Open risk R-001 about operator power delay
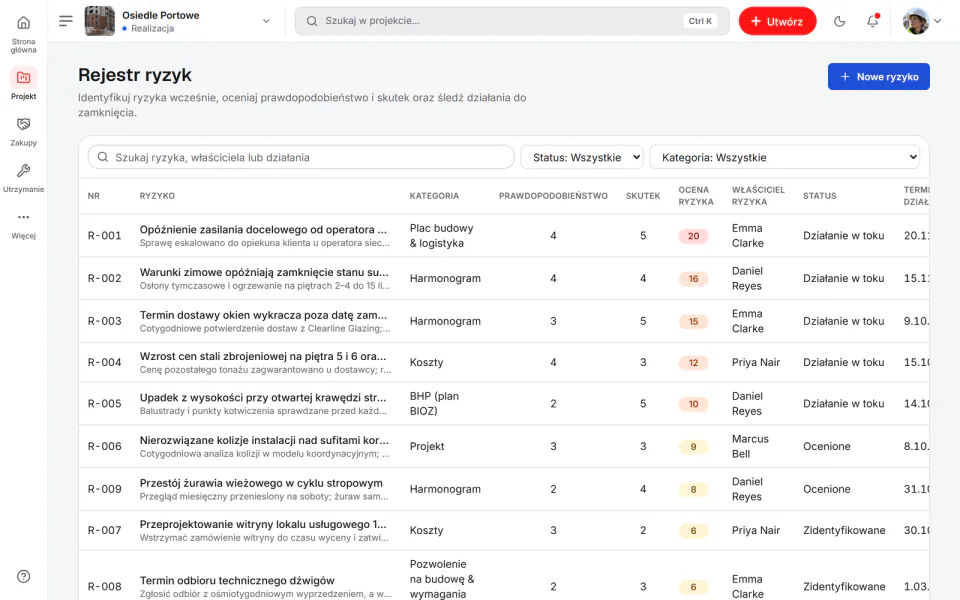Screen dimensions: 960x600 [263, 230]
